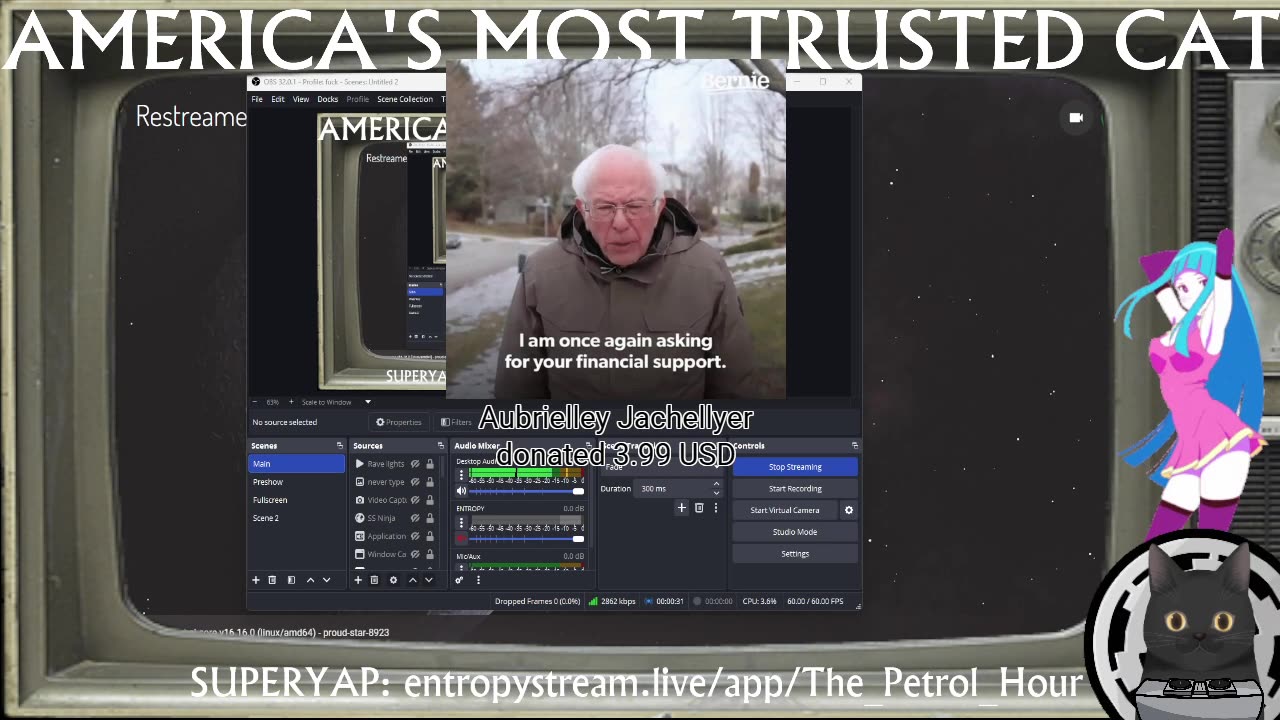Select Scene 2 in scene list

[x=296, y=518]
